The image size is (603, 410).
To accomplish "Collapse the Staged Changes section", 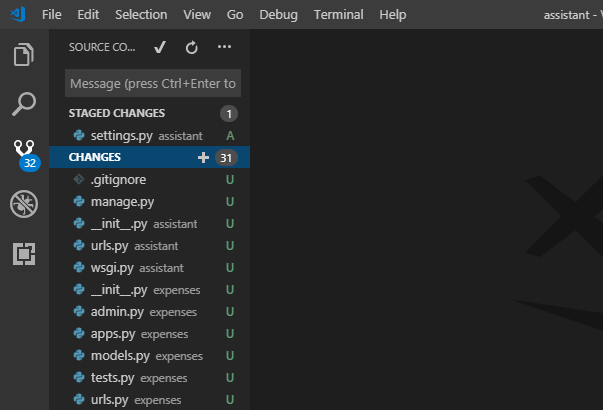I will (x=116, y=113).
